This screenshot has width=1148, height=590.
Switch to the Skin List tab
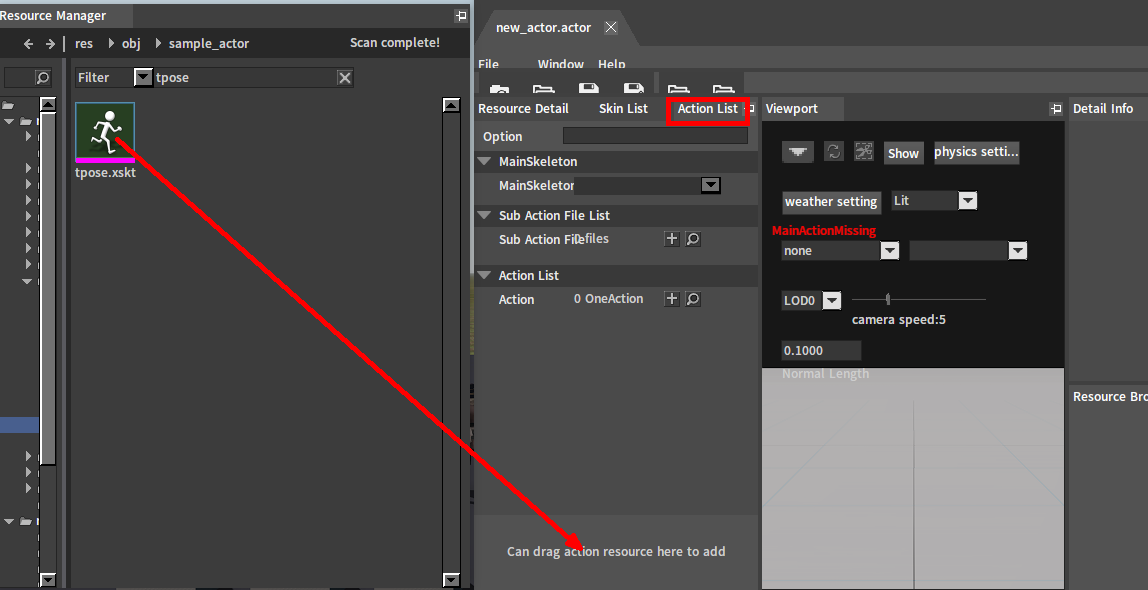(x=623, y=109)
